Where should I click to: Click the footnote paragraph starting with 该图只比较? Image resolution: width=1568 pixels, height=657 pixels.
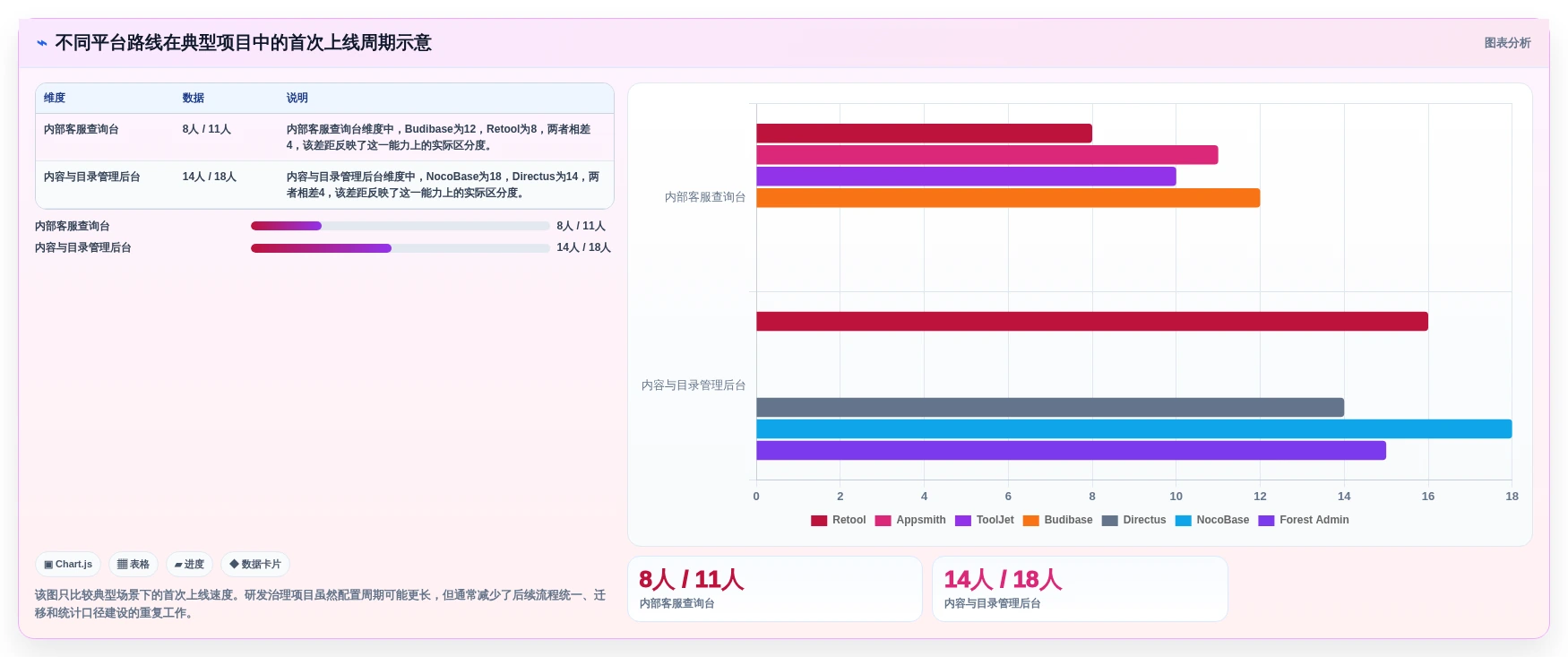pyautogui.click(x=321, y=604)
